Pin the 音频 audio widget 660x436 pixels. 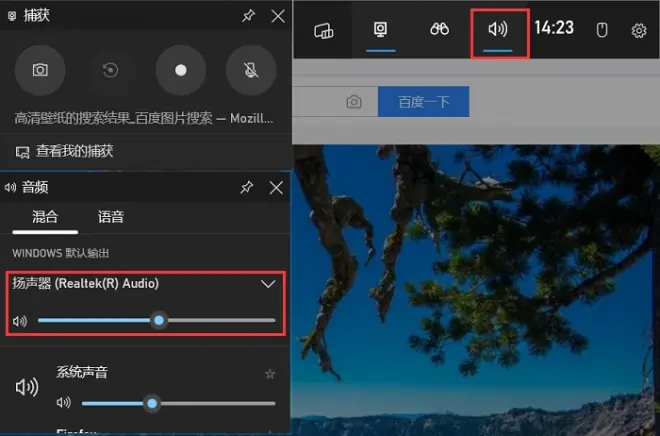coord(247,188)
